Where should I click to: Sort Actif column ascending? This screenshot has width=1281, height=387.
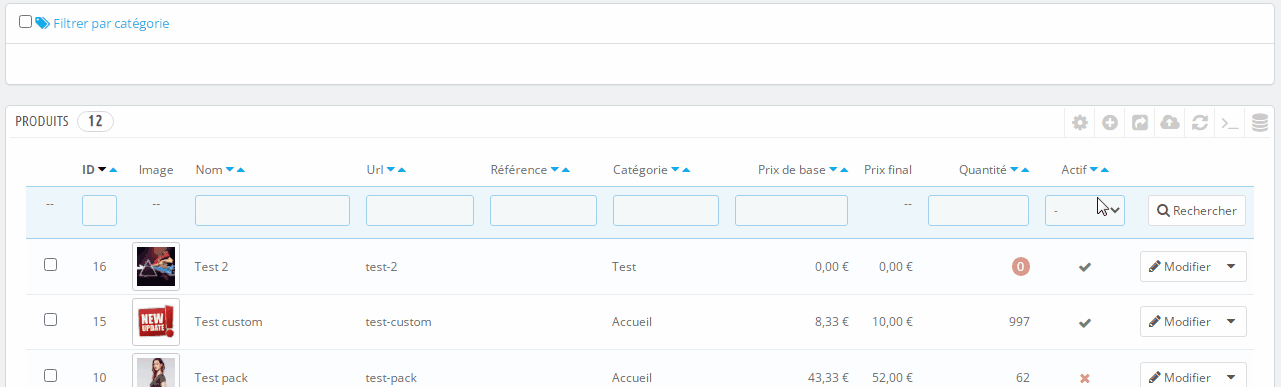pyautogui.click(x=1105, y=170)
